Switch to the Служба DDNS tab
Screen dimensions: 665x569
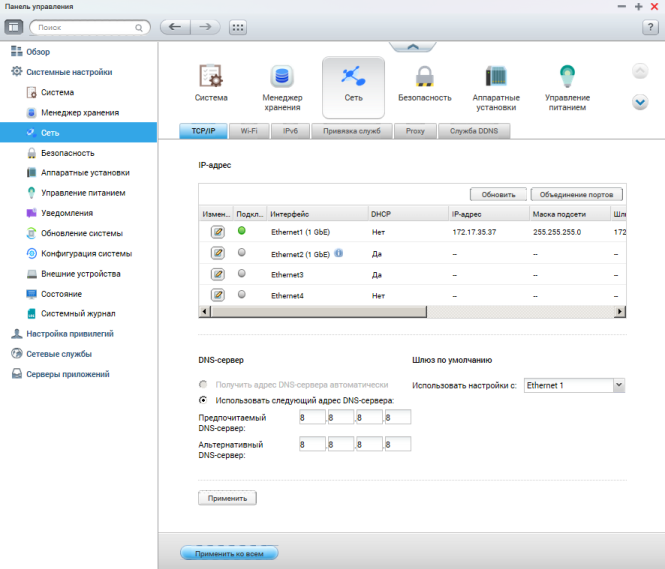[x=474, y=131]
